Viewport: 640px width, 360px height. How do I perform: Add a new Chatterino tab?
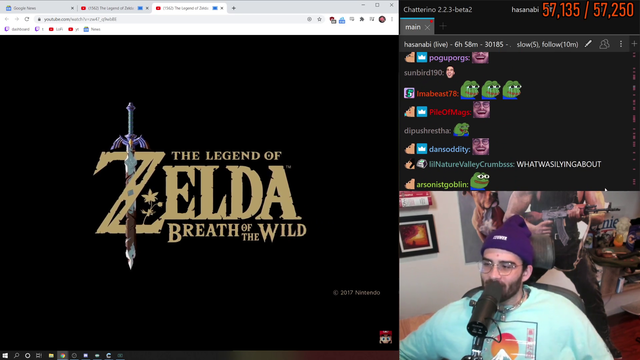(x=443, y=27)
